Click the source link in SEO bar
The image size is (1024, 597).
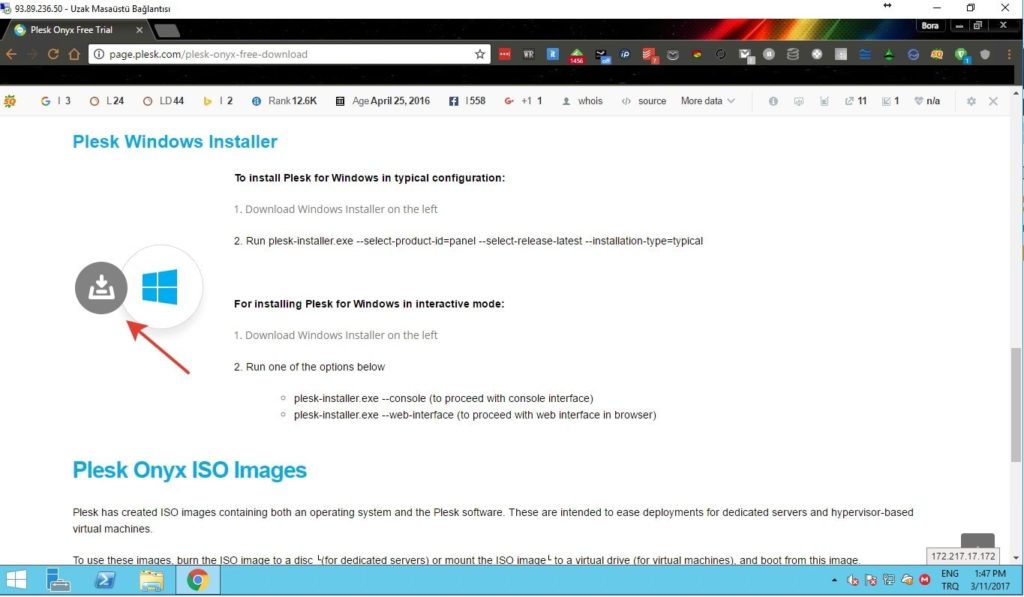click(644, 101)
